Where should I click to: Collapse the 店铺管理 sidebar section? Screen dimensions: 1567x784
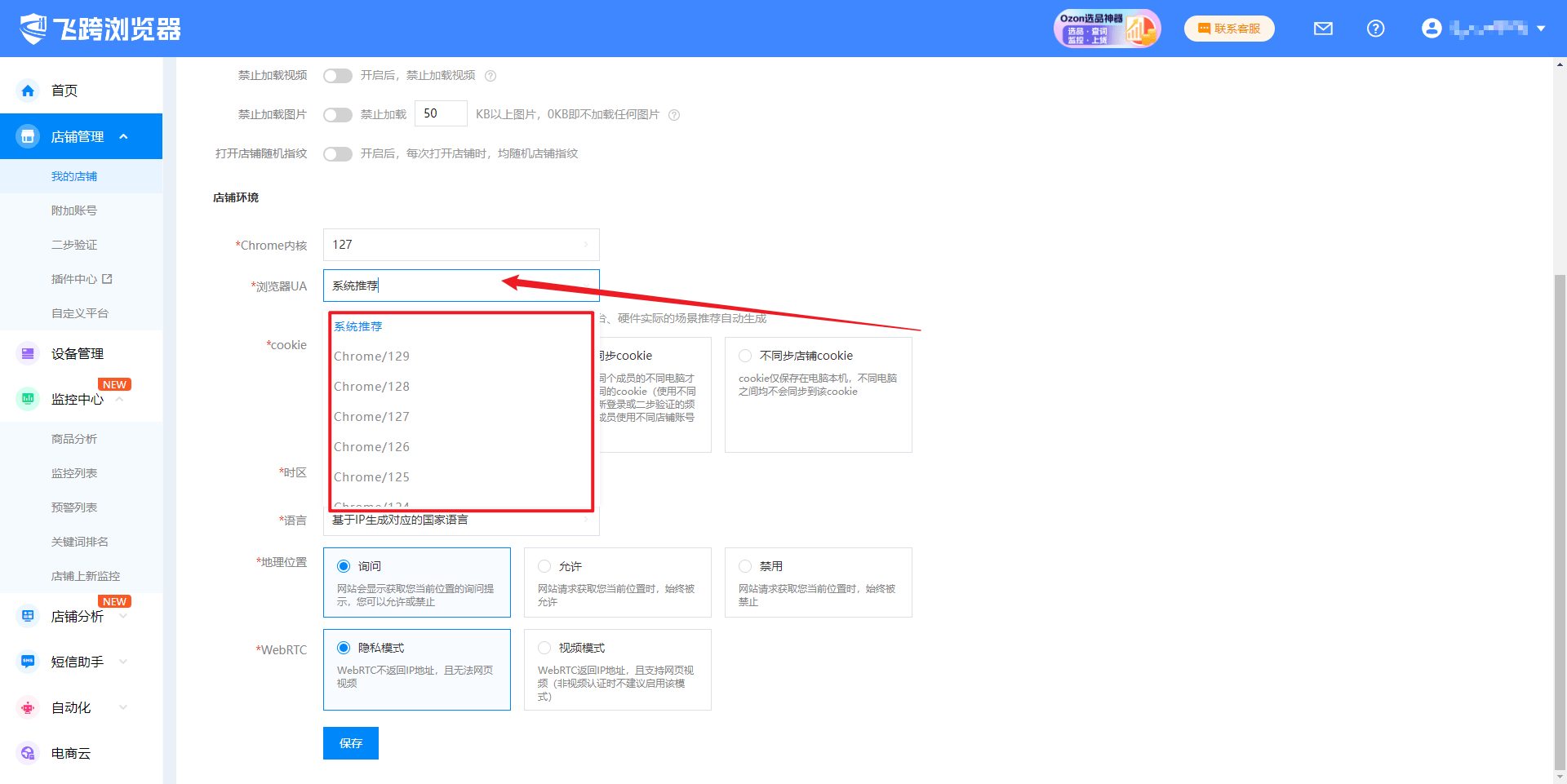pyautogui.click(x=124, y=136)
